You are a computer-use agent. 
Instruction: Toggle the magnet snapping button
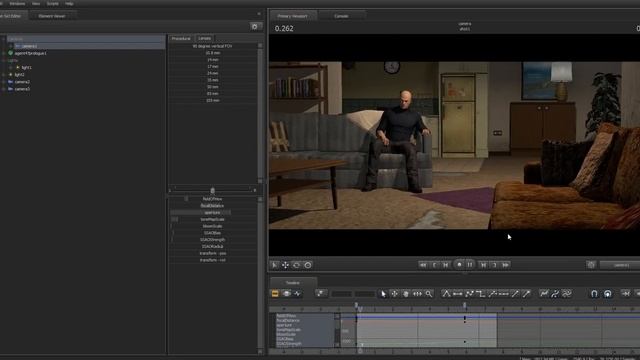(594, 293)
